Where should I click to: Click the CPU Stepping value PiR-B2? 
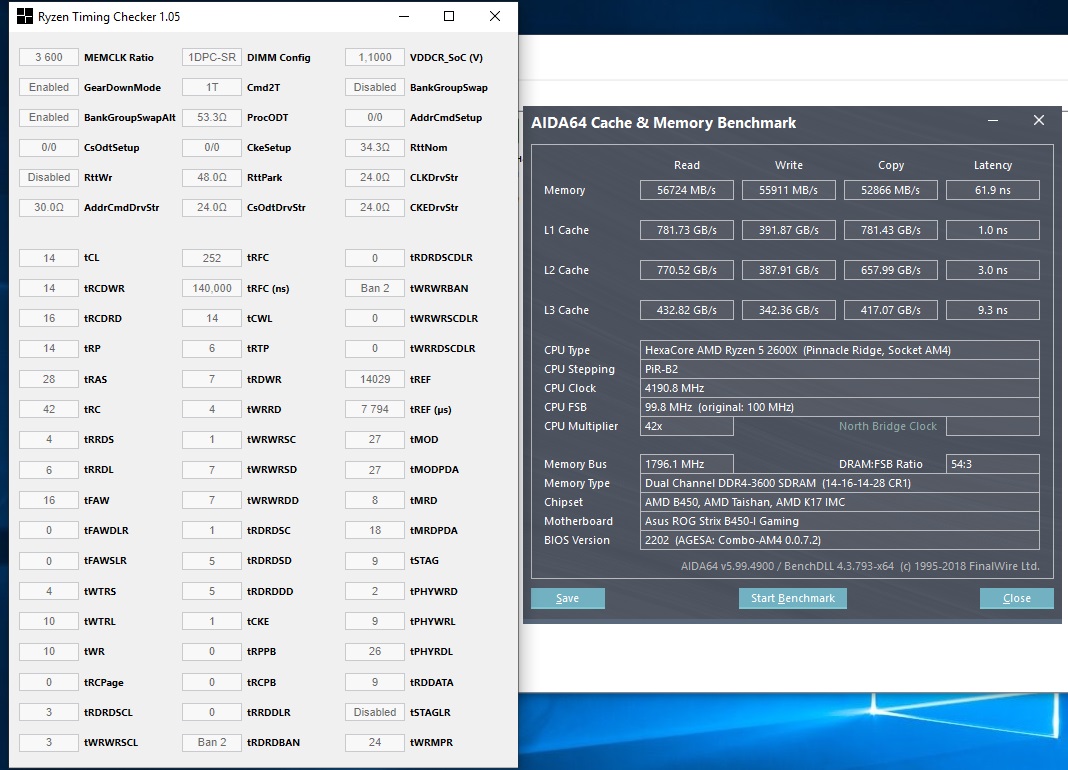click(840, 369)
